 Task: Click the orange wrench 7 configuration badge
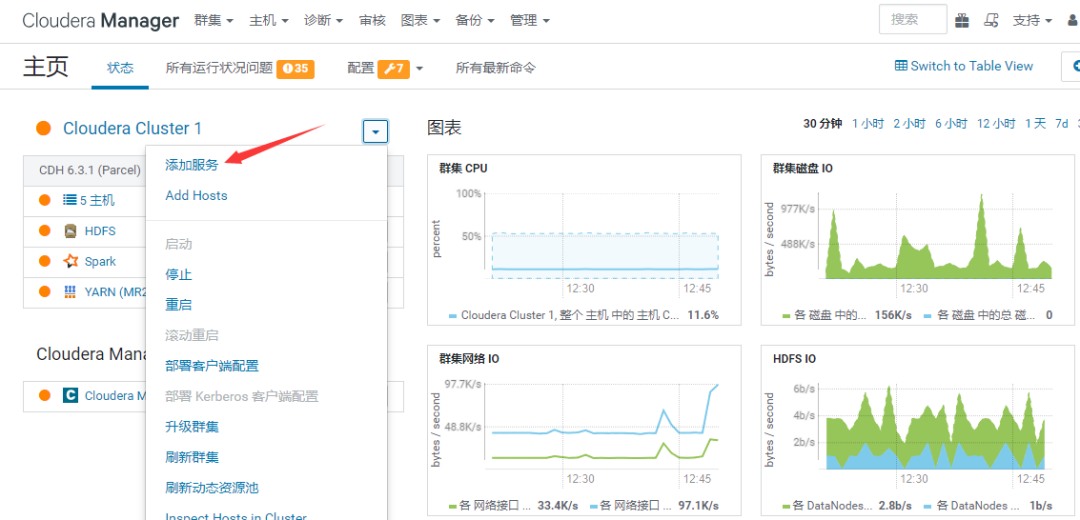394,68
